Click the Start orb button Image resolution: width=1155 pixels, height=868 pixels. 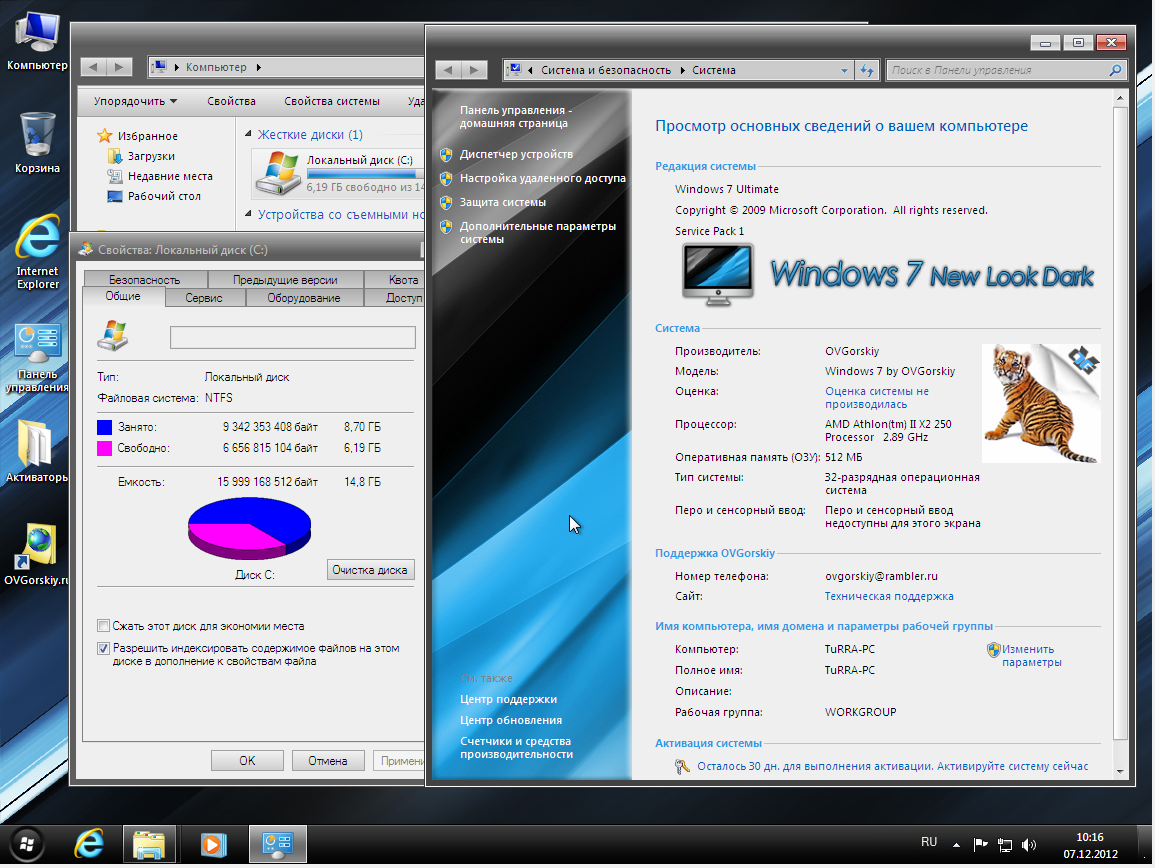(x=27, y=844)
